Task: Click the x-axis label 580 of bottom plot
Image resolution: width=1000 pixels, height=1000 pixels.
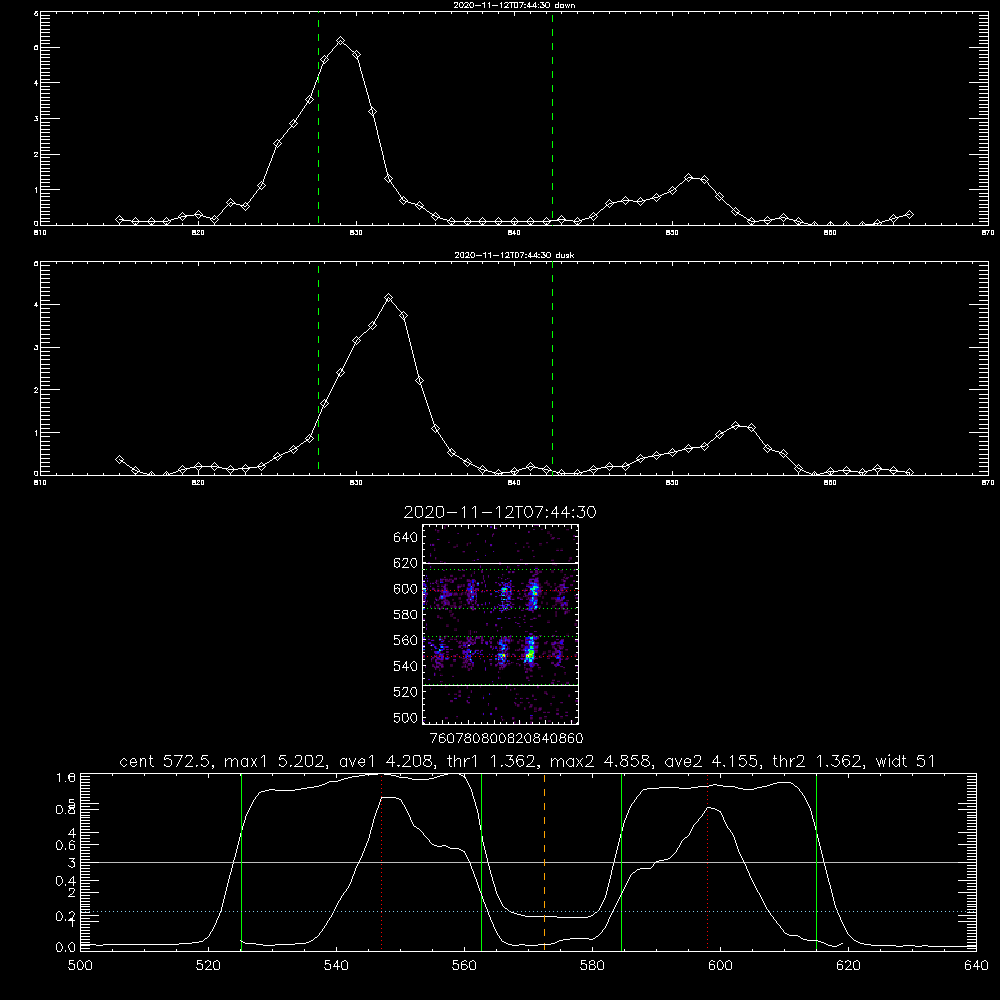Action: tap(592, 966)
